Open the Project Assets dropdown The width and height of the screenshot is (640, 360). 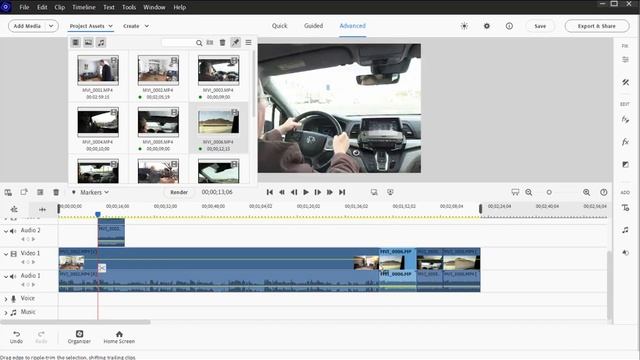[91, 26]
